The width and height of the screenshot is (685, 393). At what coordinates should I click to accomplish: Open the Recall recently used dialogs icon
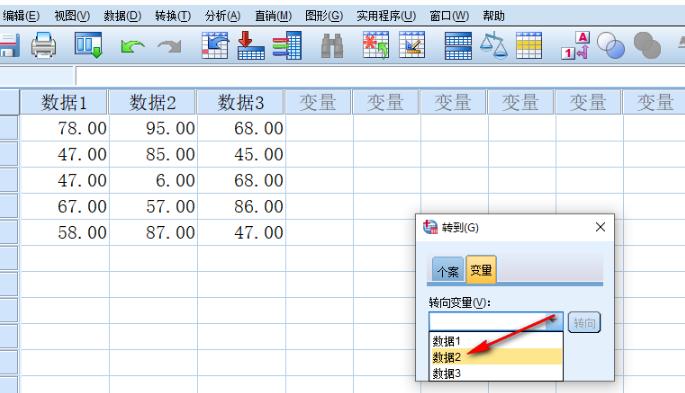(88, 45)
